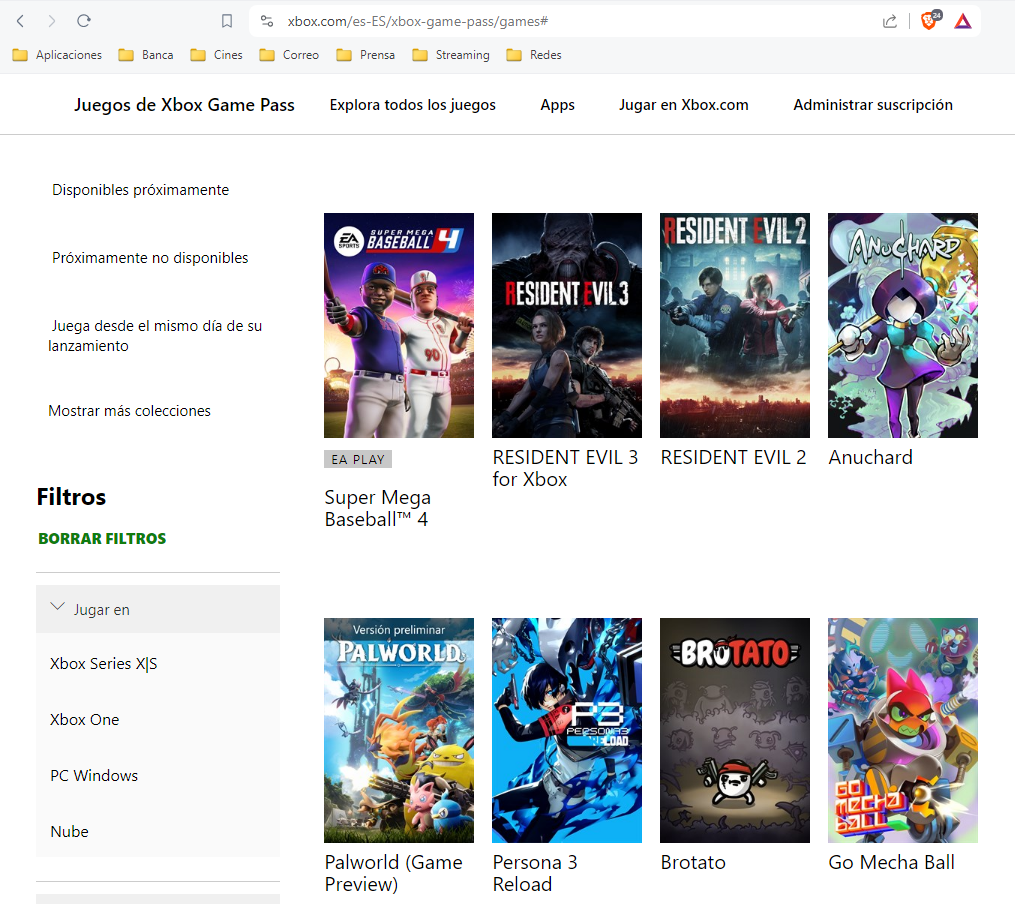Open the Correo bookmarks folder
This screenshot has height=904, width=1015.
tap(289, 55)
